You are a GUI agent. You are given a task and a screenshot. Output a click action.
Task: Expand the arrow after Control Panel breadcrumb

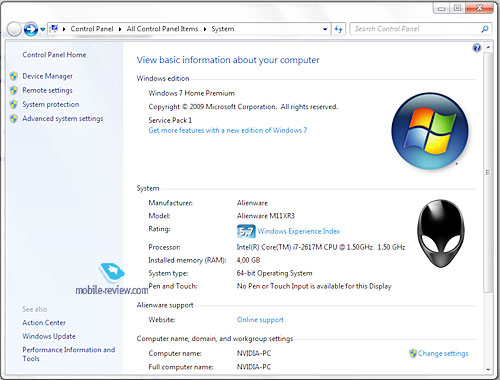[x=120, y=29]
